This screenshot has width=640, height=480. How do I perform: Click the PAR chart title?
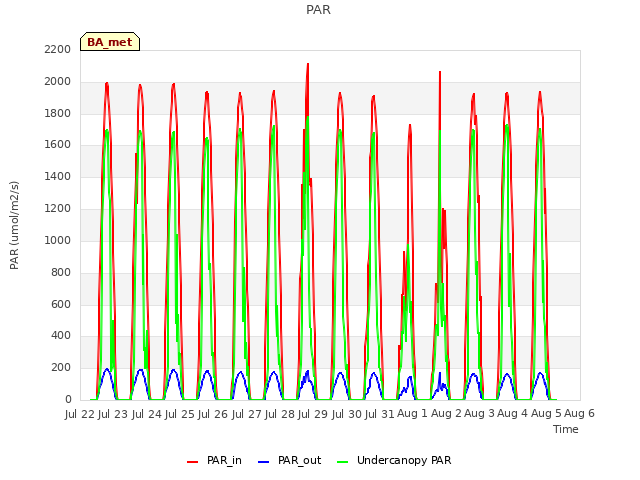tap(318, 9)
